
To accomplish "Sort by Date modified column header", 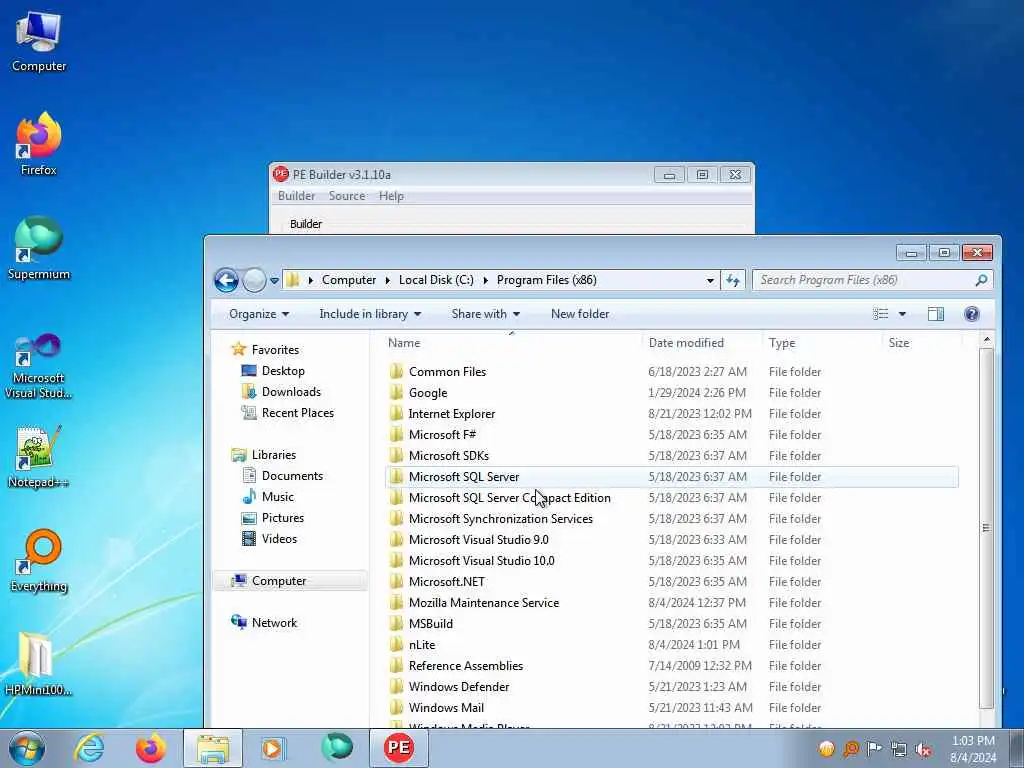I will tap(702, 343).
